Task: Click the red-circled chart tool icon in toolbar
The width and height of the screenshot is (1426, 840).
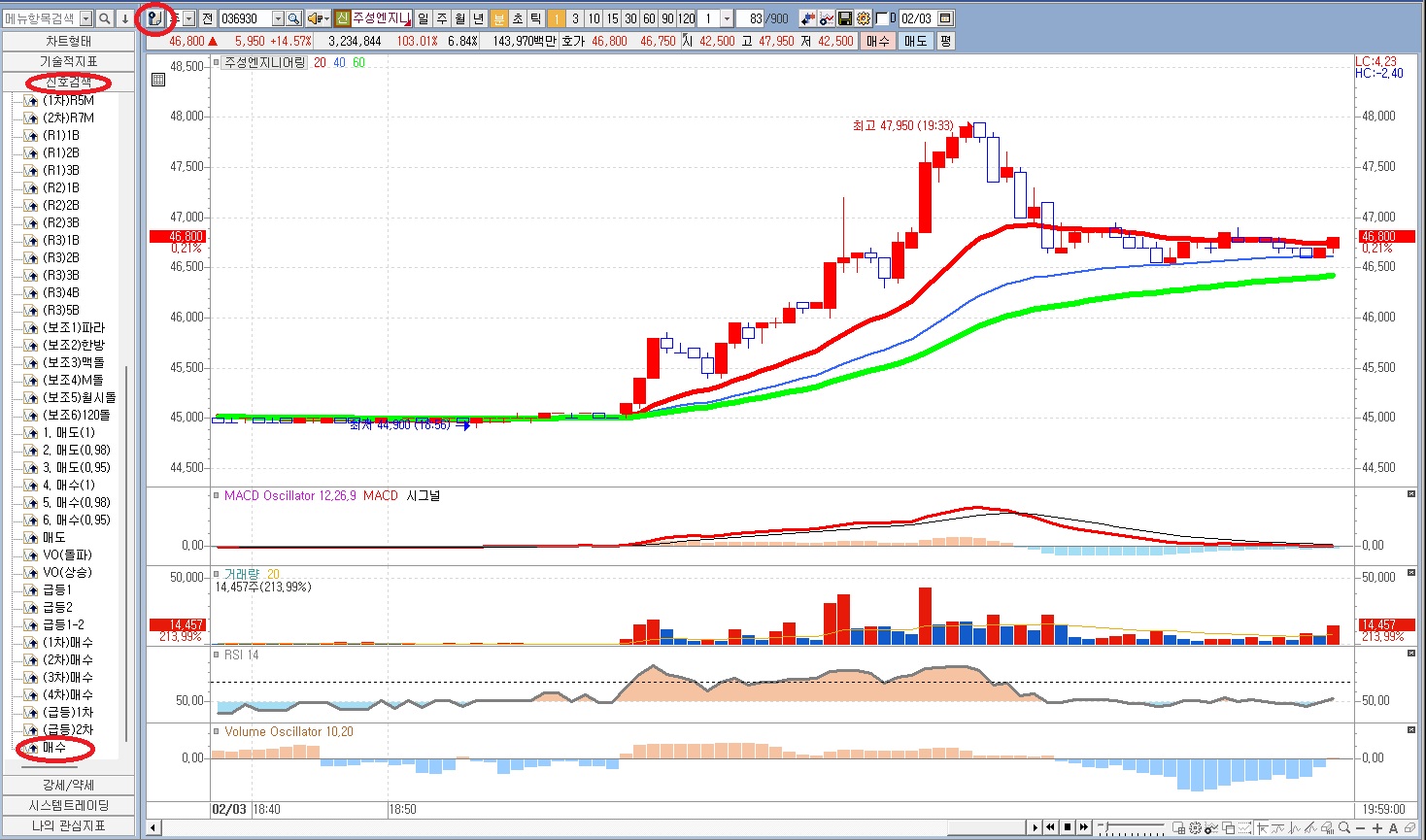Action: [x=155, y=18]
